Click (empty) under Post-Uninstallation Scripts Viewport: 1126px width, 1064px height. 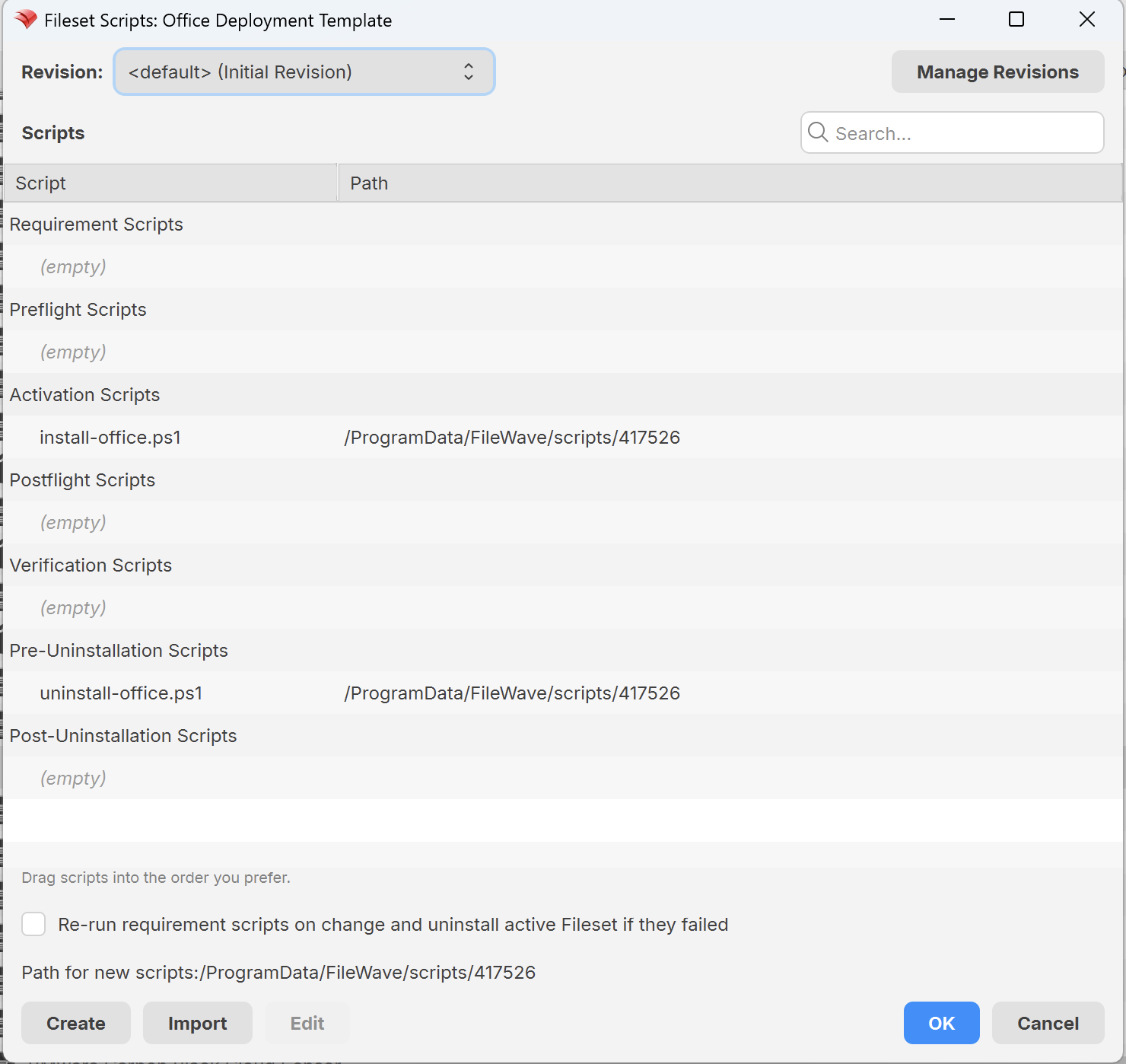[x=73, y=779]
